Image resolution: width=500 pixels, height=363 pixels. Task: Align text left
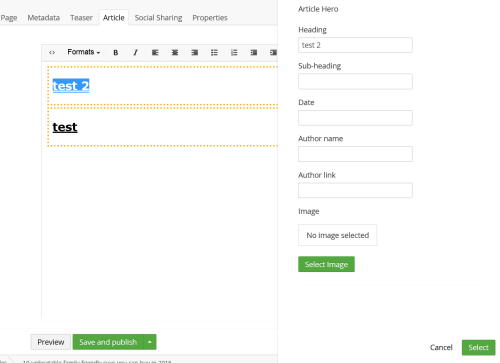[155, 52]
